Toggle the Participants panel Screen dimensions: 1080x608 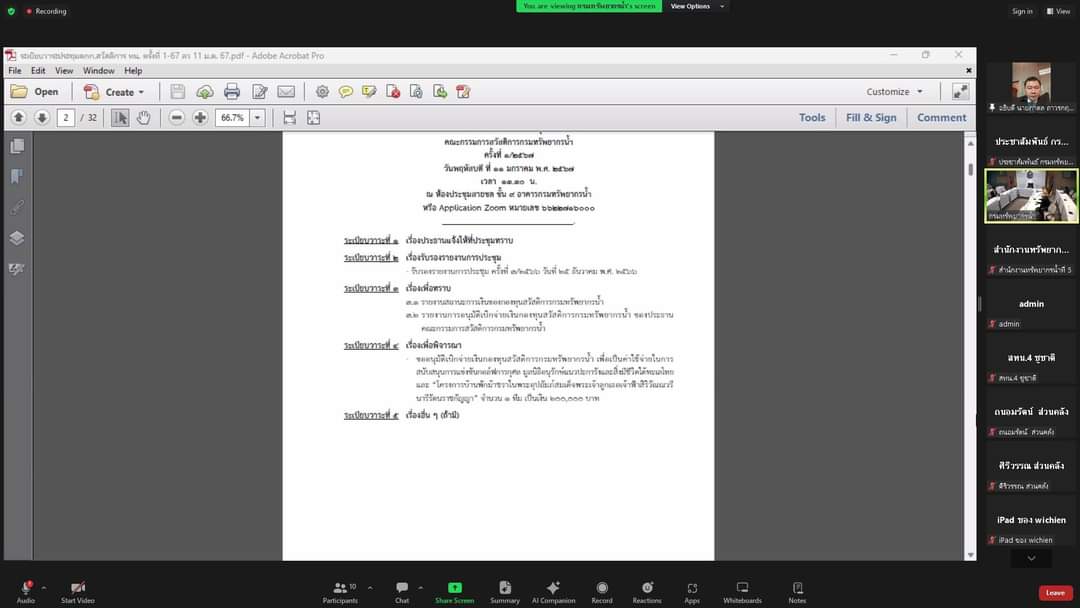(340, 591)
